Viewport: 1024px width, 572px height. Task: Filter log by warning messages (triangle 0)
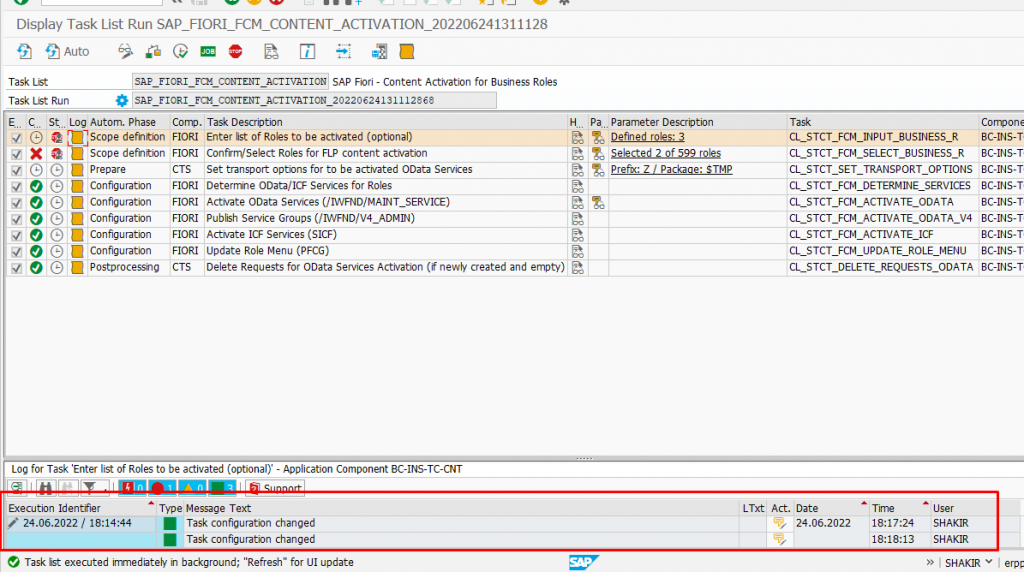[193, 488]
